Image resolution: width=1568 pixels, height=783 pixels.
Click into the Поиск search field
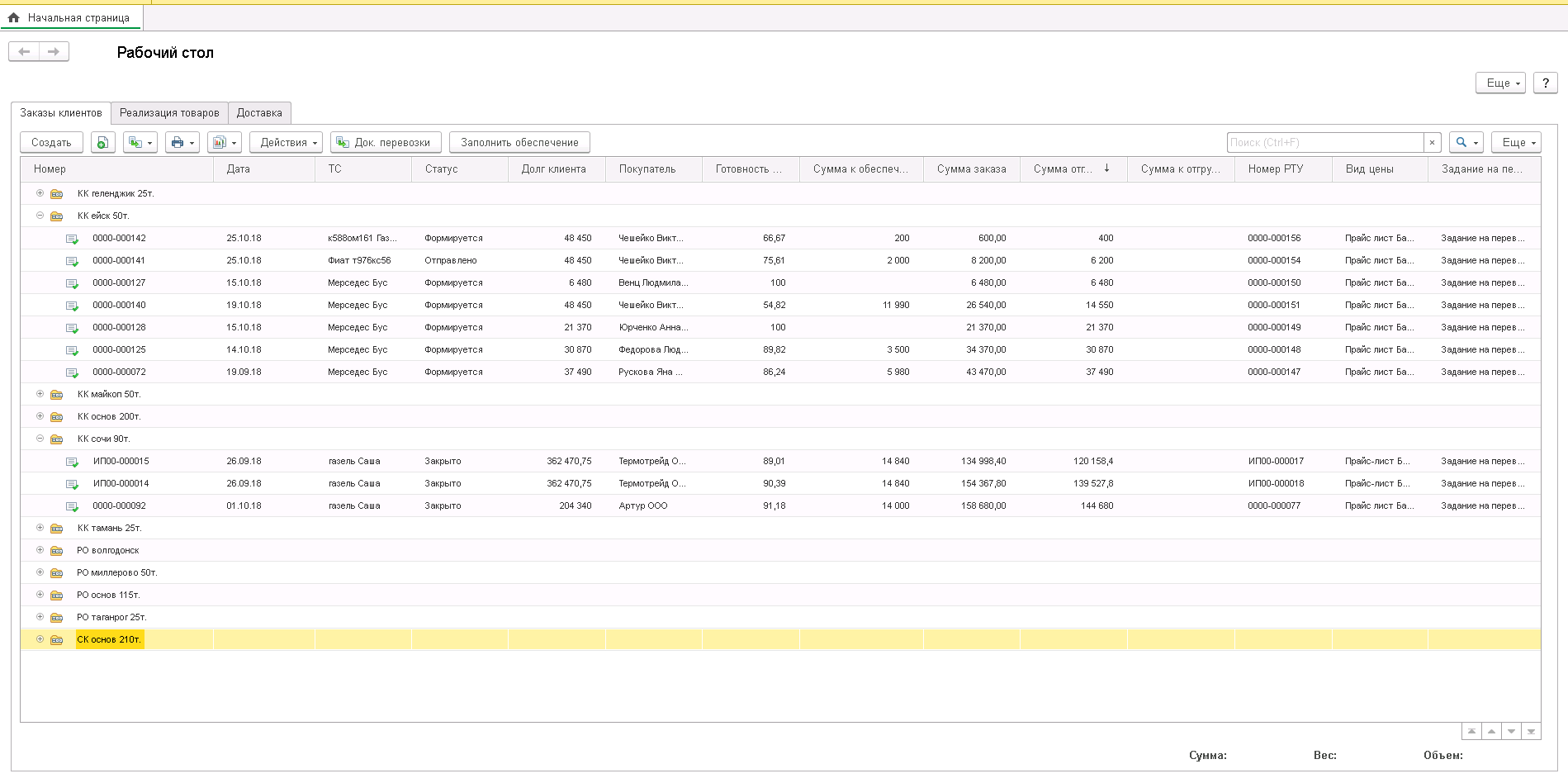[1324, 143]
